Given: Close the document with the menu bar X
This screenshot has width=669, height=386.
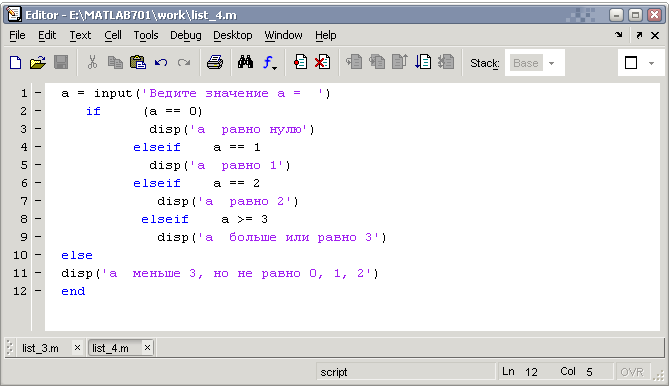Looking at the screenshot, I should pyautogui.click(x=655, y=35).
